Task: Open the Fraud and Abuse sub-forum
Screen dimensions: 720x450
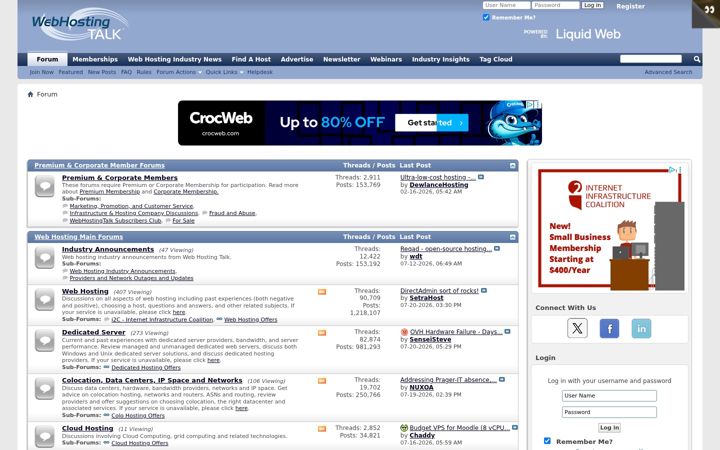Action: click(x=232, y=213)
